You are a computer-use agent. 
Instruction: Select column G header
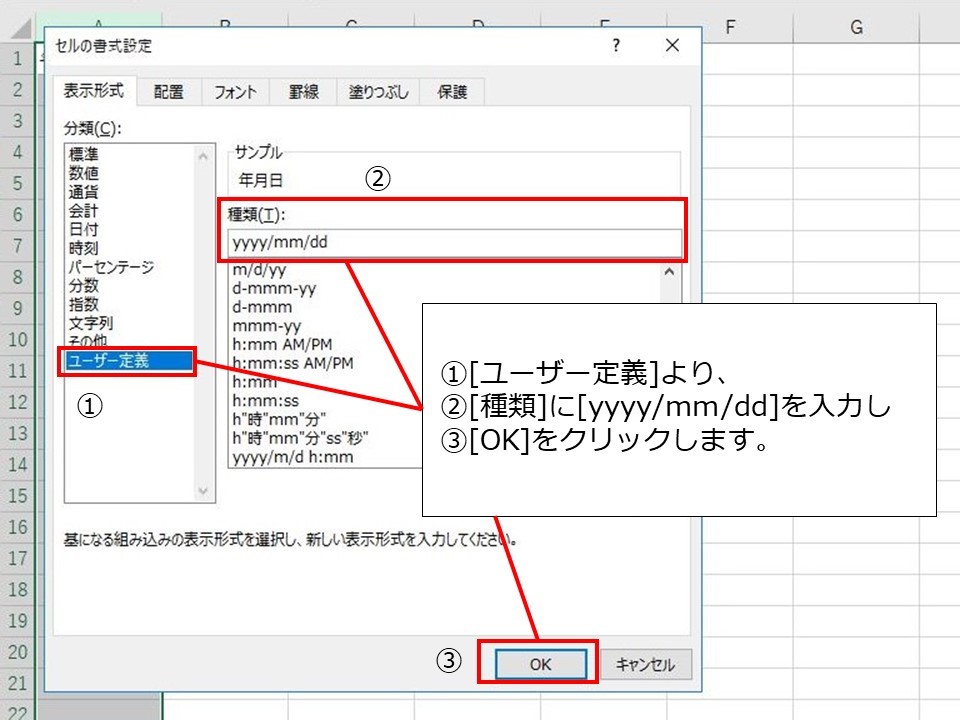click(856, 28)
